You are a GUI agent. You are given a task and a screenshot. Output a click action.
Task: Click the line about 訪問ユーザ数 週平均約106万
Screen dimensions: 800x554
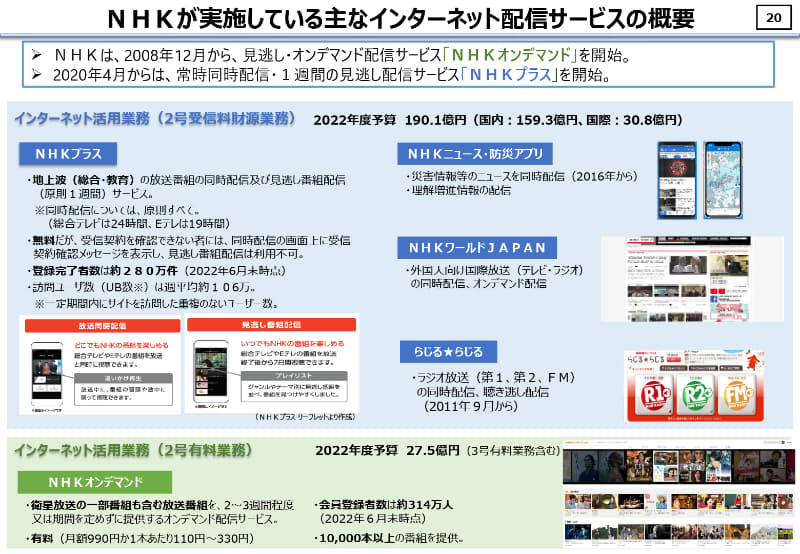(141, 287)
